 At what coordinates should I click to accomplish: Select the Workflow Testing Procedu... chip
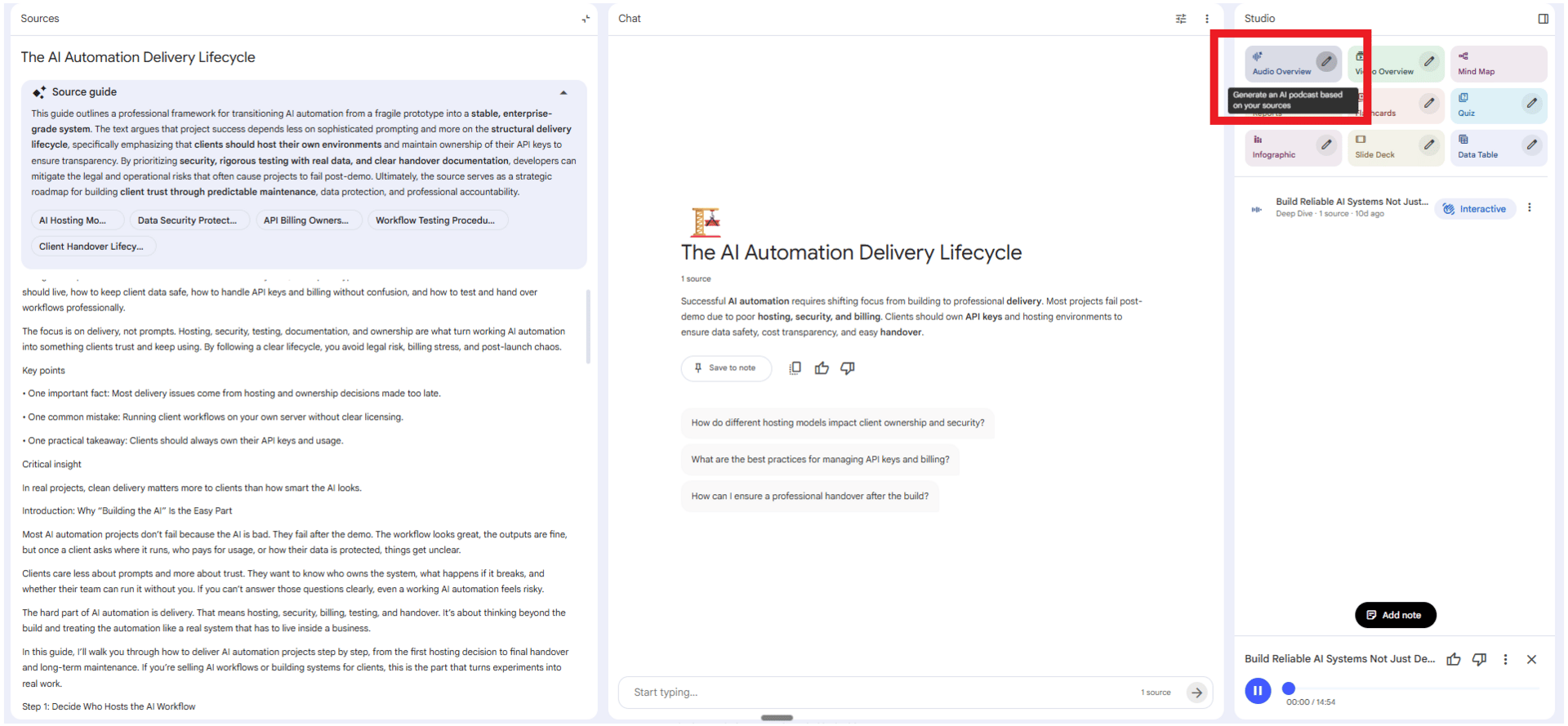click(438, 220)
